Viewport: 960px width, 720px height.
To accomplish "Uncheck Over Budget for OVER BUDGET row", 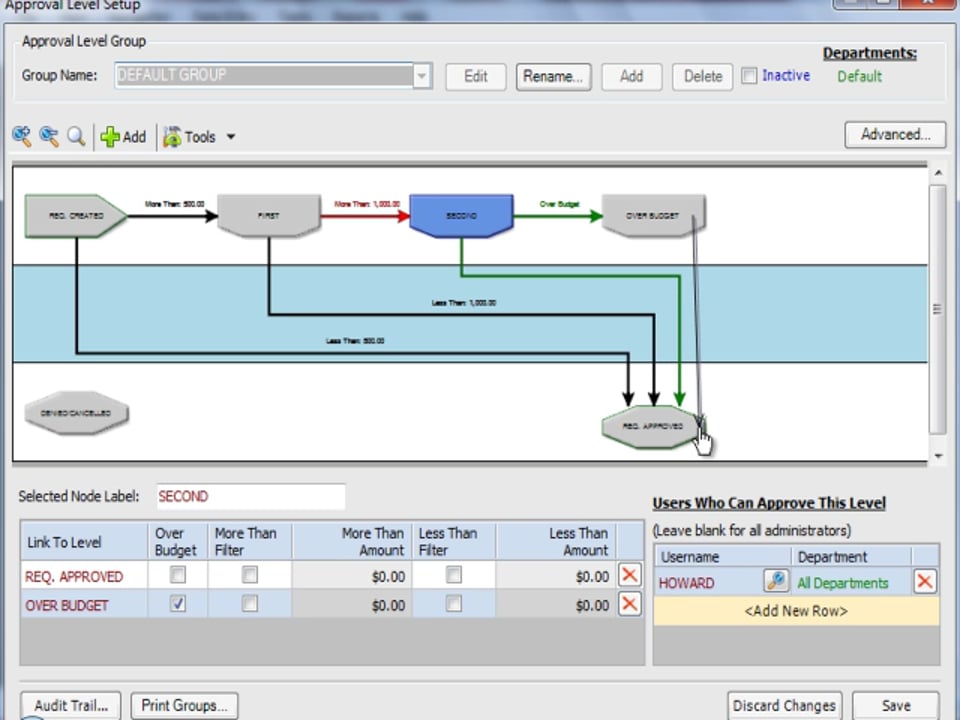I will pos(177,604).
